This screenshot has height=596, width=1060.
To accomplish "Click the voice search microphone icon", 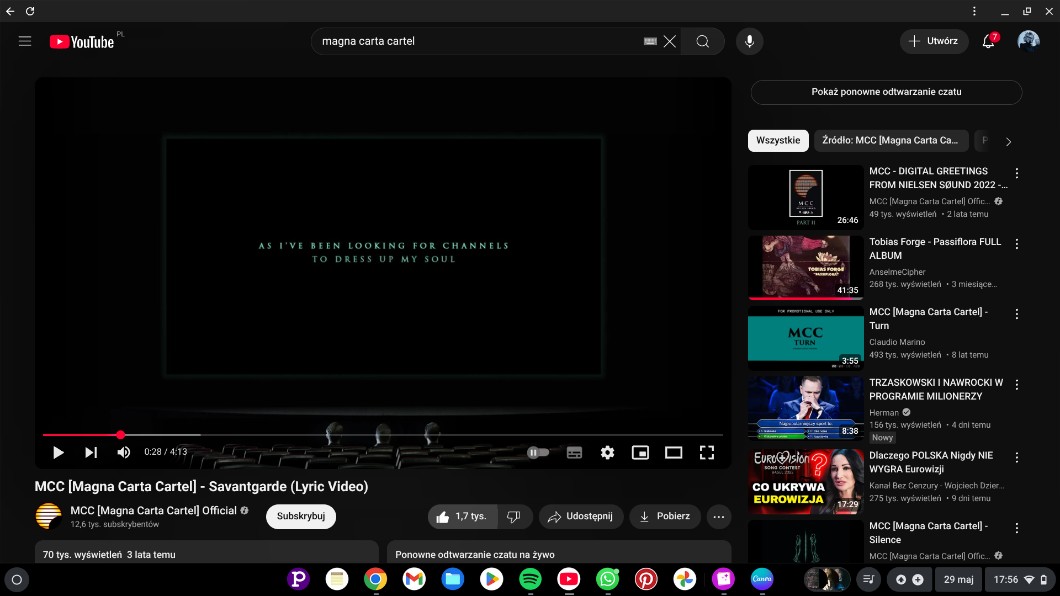I will (x=748, y=41).
